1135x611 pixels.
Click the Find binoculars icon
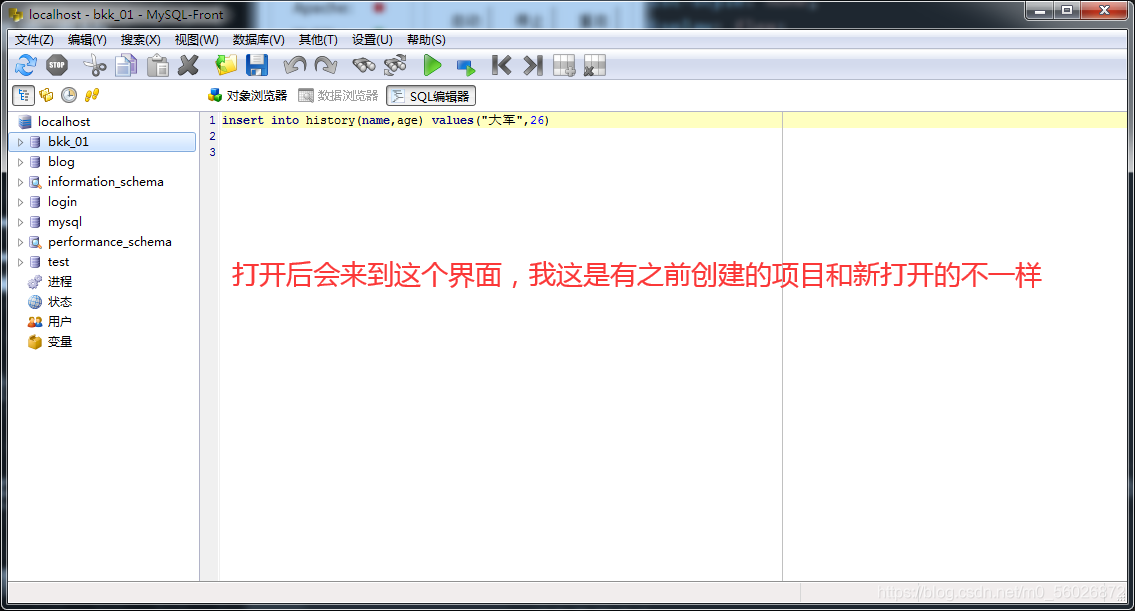(364, 66)
